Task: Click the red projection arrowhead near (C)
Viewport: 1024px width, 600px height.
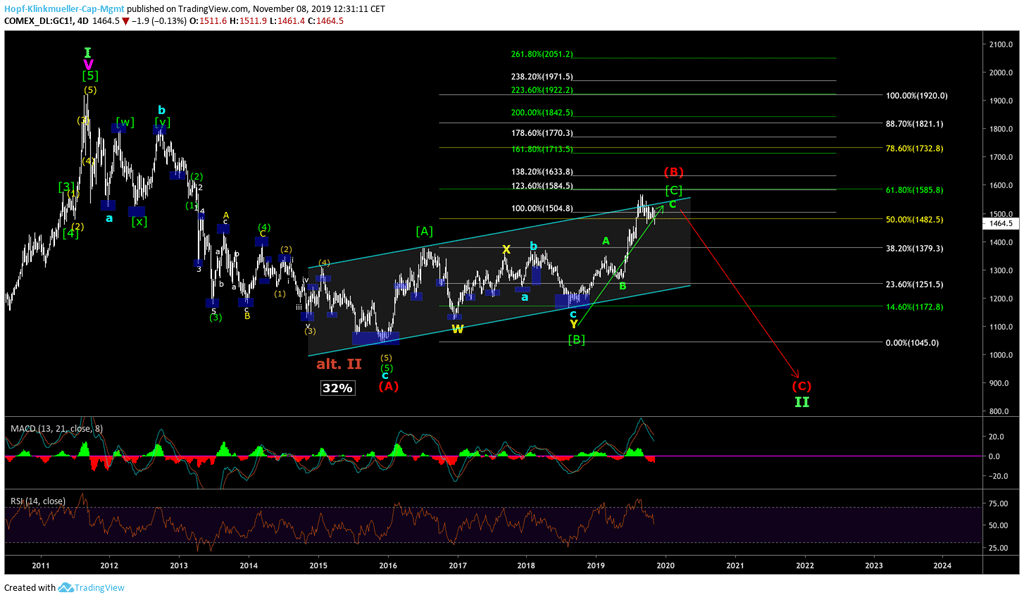Action: [x=796, y=374]
